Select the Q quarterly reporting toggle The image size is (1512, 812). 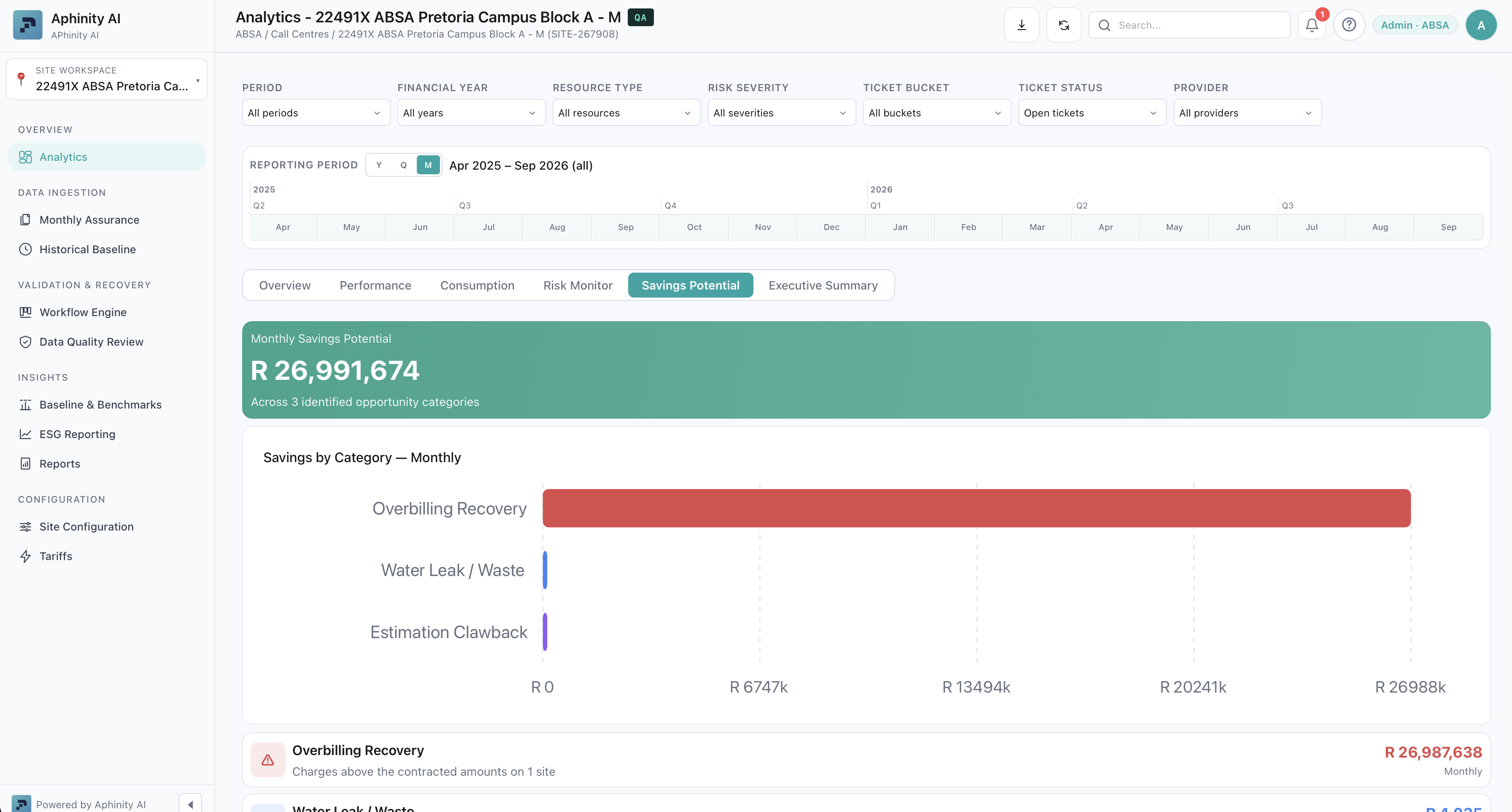403,165
